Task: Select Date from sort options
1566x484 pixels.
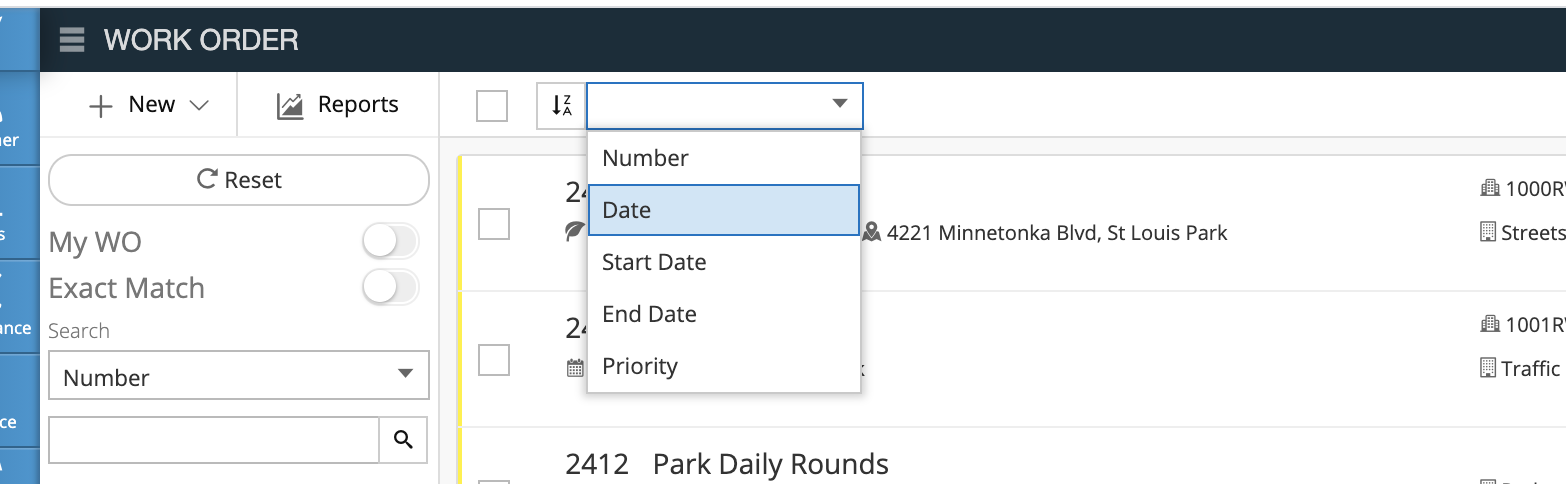Action: pos(724,210)
